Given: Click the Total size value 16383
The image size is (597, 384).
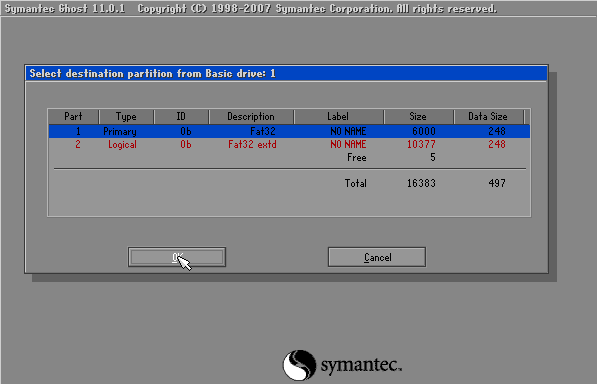Looking at the screenshot, I should [421, 183].
